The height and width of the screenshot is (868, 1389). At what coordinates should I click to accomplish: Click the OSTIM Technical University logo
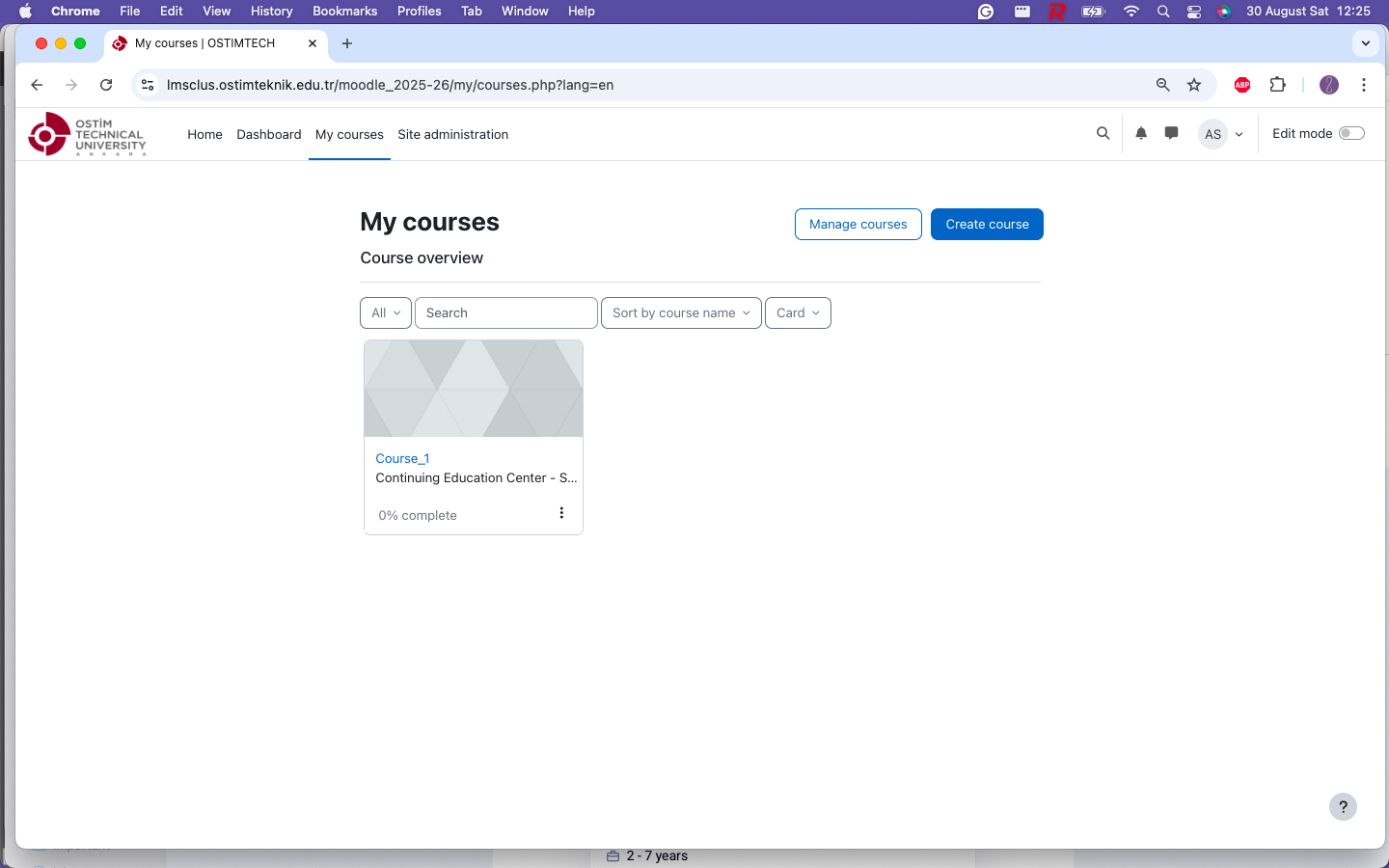pyautogui.click(x=87, y=134)
